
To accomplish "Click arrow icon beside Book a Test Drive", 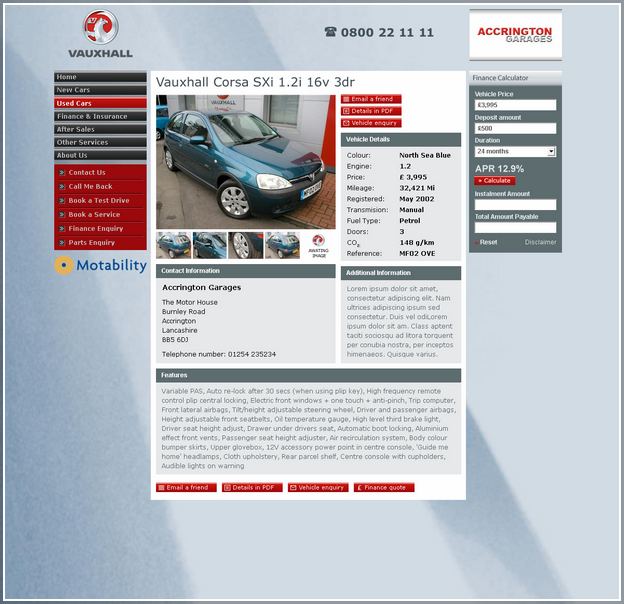I will coord(62,201).
